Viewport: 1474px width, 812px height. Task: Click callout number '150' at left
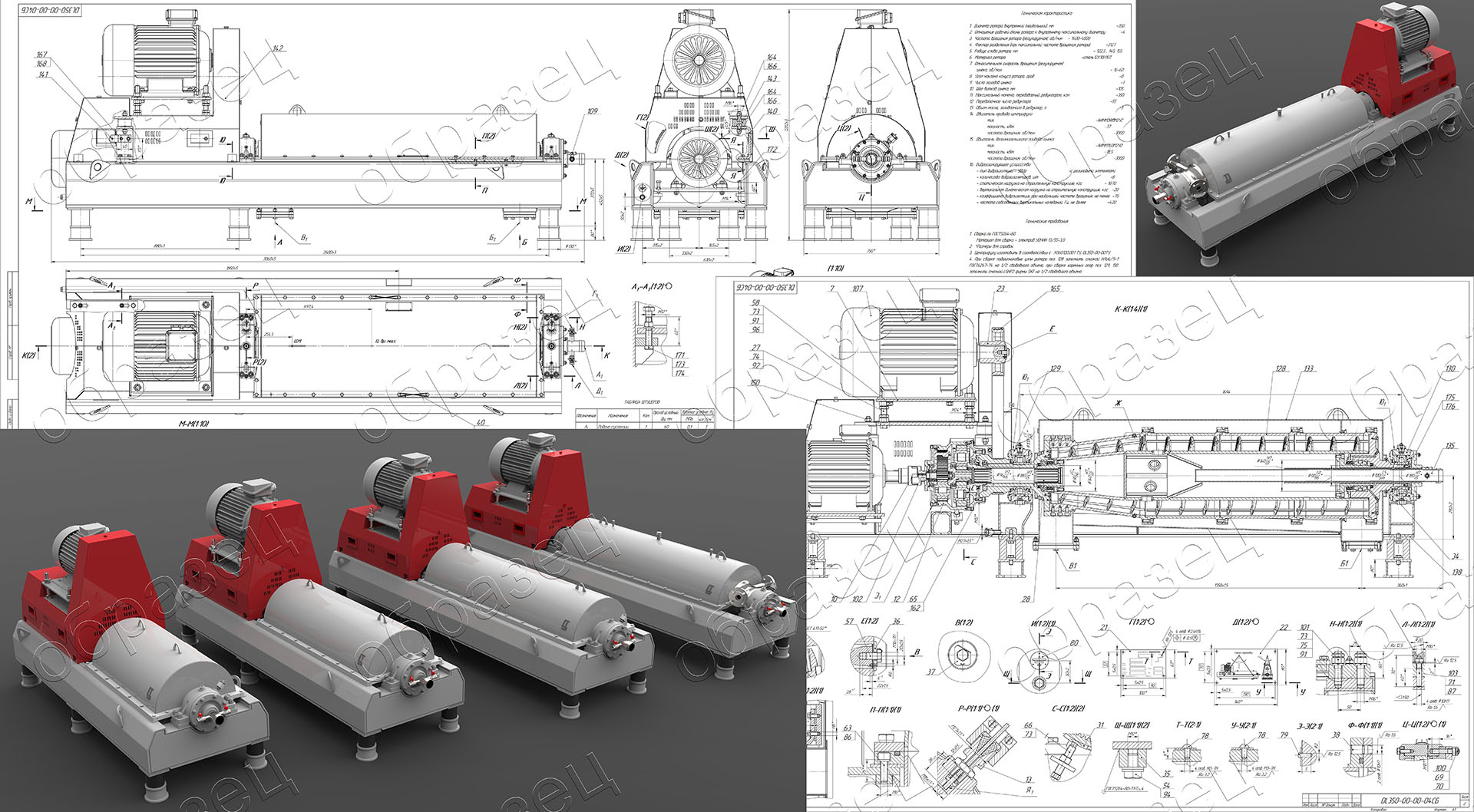point(755,382)
